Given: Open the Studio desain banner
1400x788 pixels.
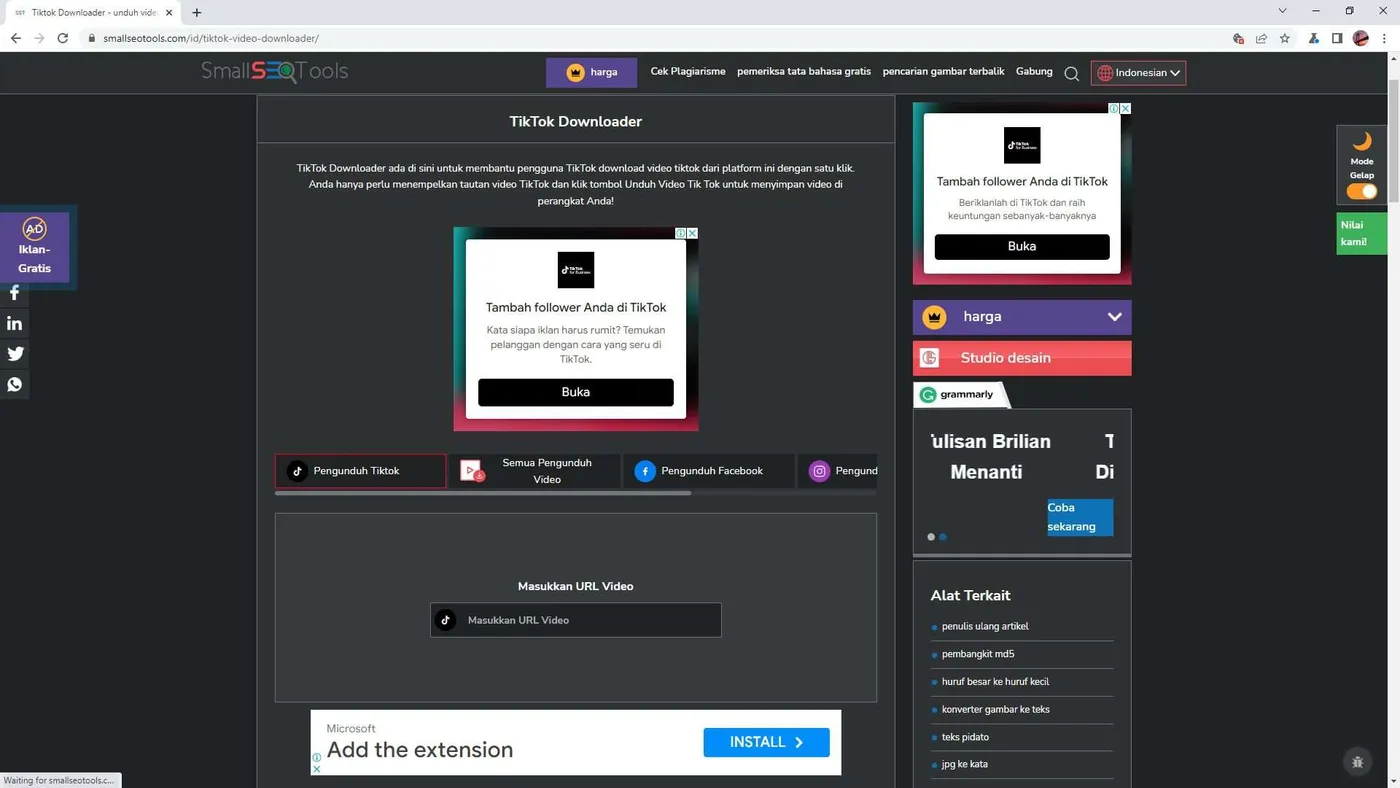Looking at the screenshot, I should click(1022, 358).
